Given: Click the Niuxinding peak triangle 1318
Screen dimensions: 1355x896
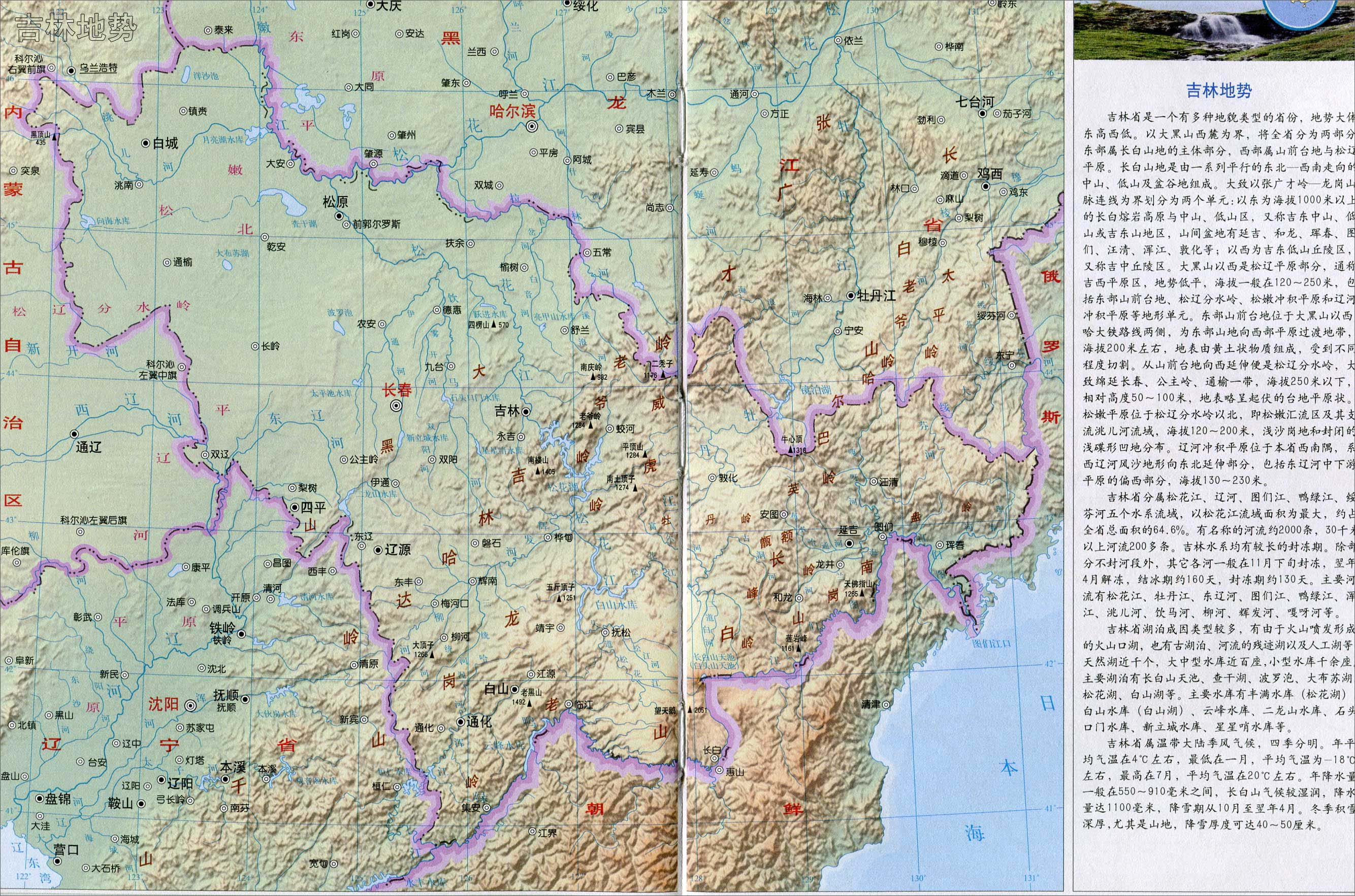Looking at the screenshot, I should pyautogui.click(x=791, y=450).
